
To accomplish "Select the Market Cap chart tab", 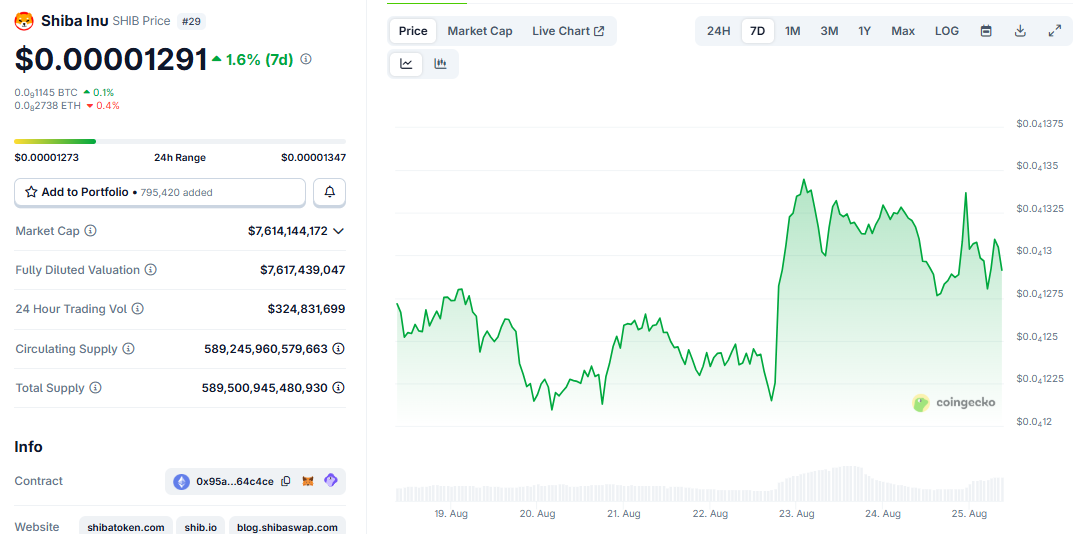I will pyautogui.click(x=480, y=31).
